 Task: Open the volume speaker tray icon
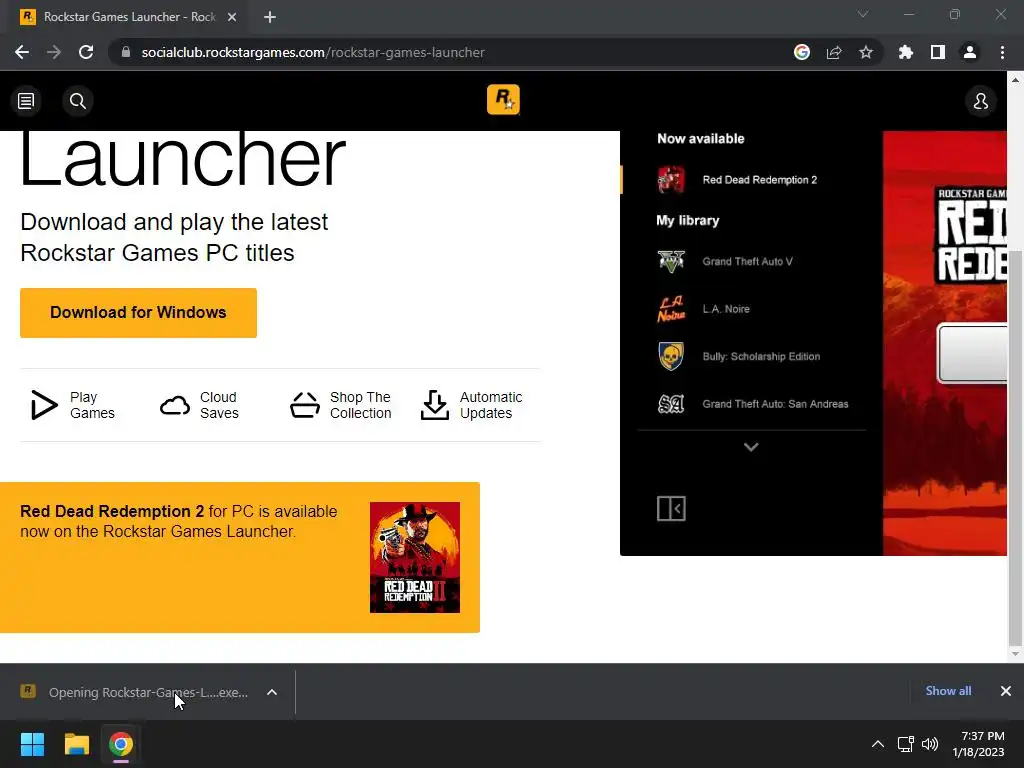click(x=929, y=744)
